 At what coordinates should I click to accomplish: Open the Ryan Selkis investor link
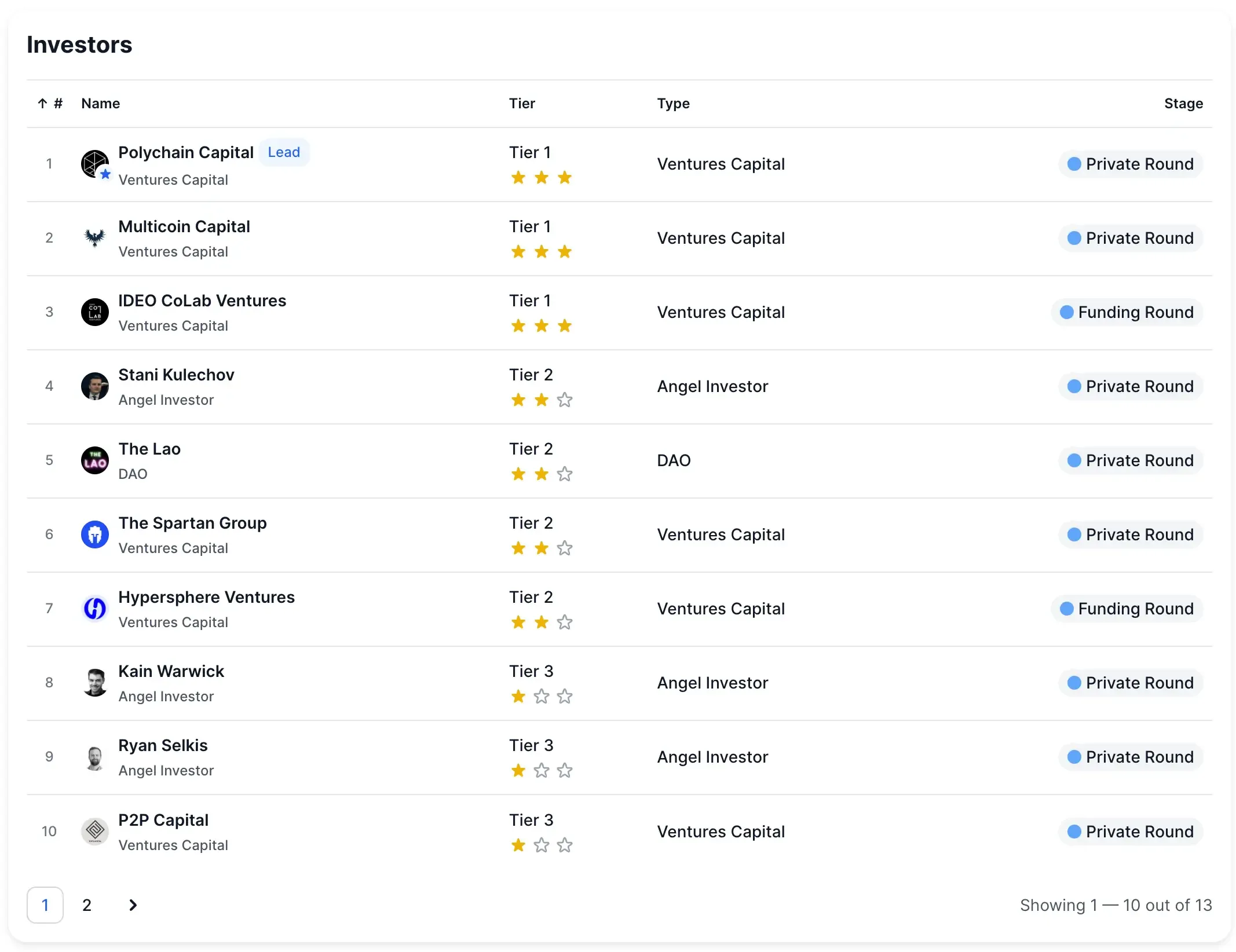pyautogui.click(x=163, y=745)
